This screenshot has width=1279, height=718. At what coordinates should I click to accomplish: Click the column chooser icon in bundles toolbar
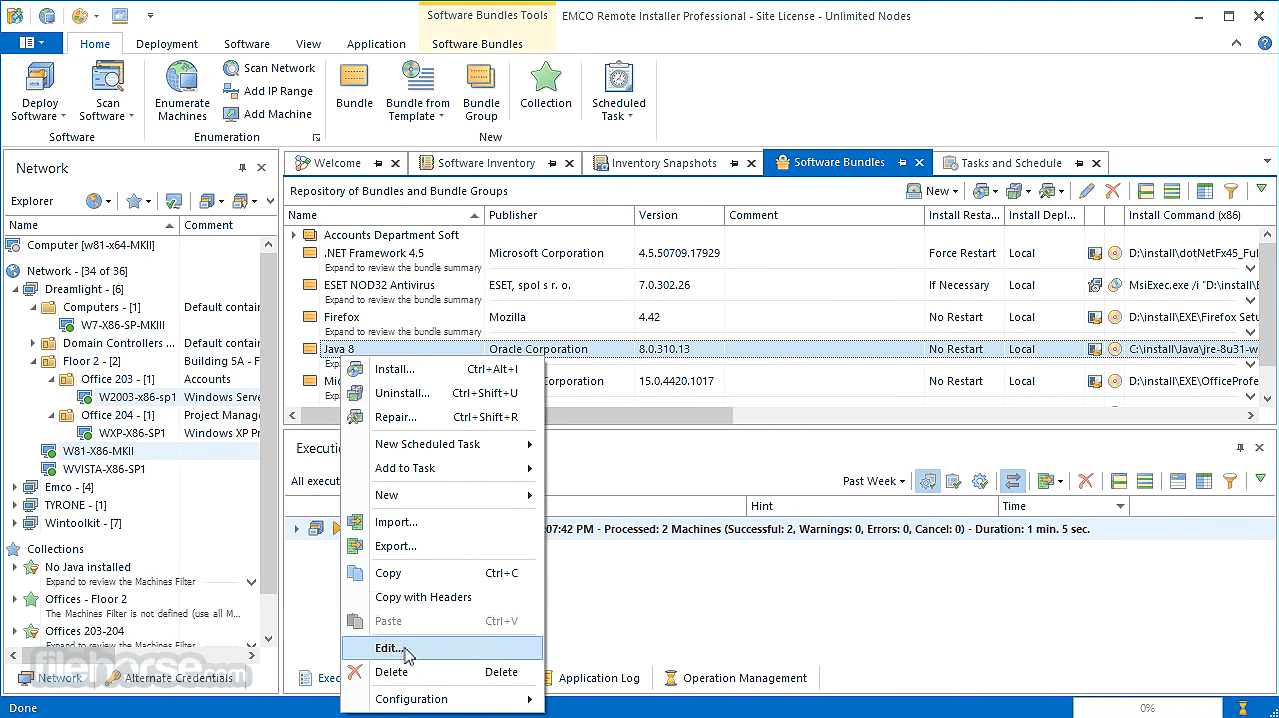click(1205, 191)
